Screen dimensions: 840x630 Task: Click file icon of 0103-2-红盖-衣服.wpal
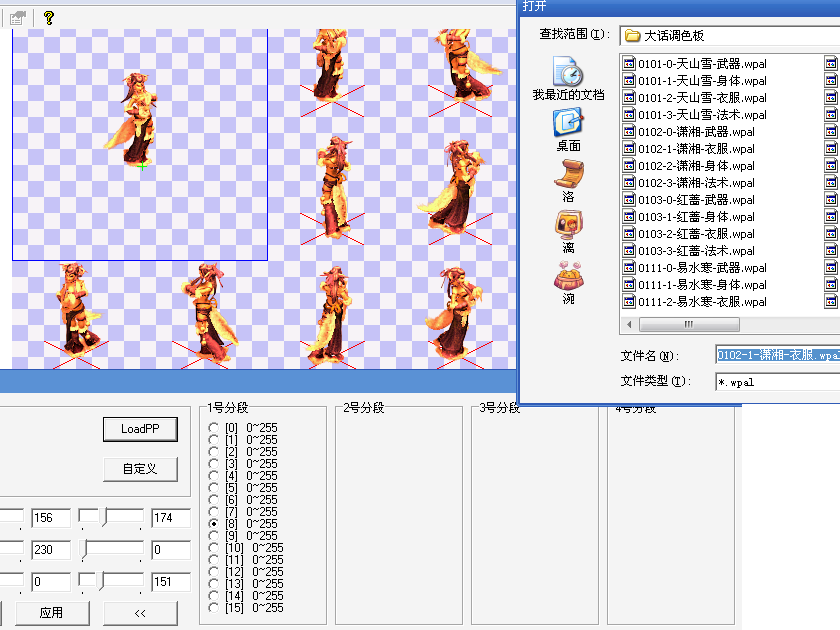[629, 234]
